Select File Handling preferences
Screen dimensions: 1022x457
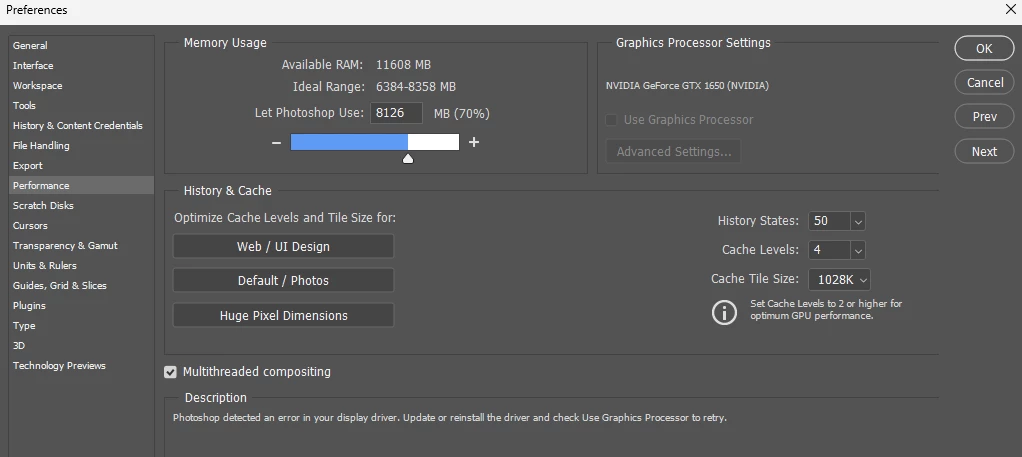81,145
